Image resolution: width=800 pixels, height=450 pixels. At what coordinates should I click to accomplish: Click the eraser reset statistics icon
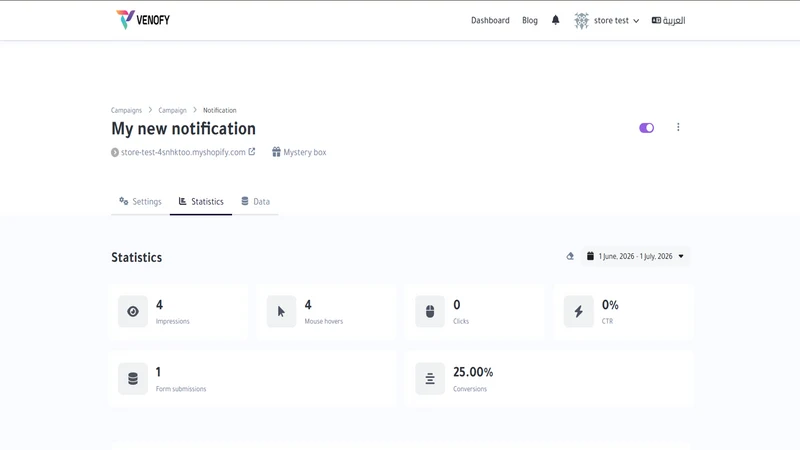(570, 256)
